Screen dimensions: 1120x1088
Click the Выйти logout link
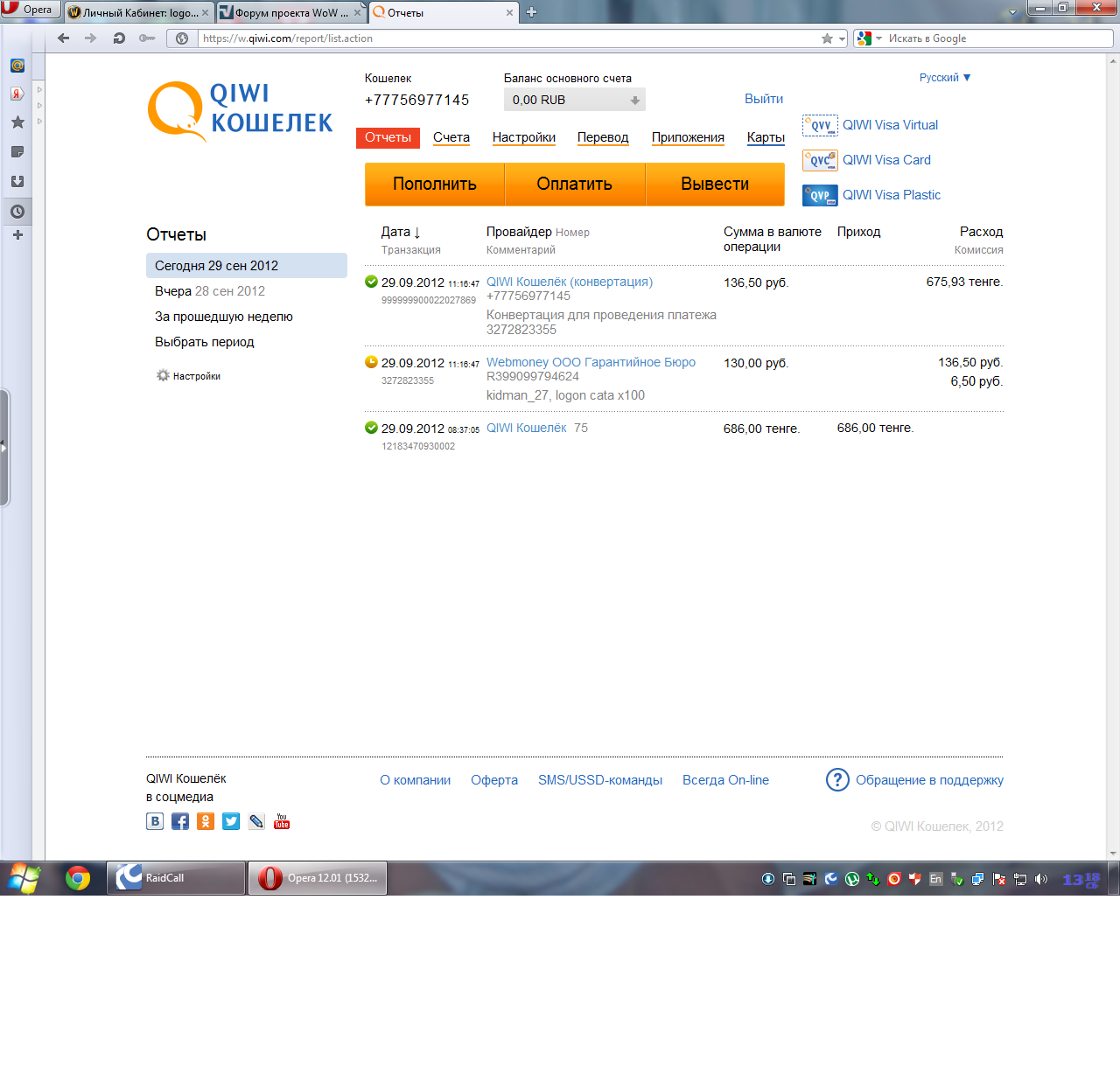[764, 99]
